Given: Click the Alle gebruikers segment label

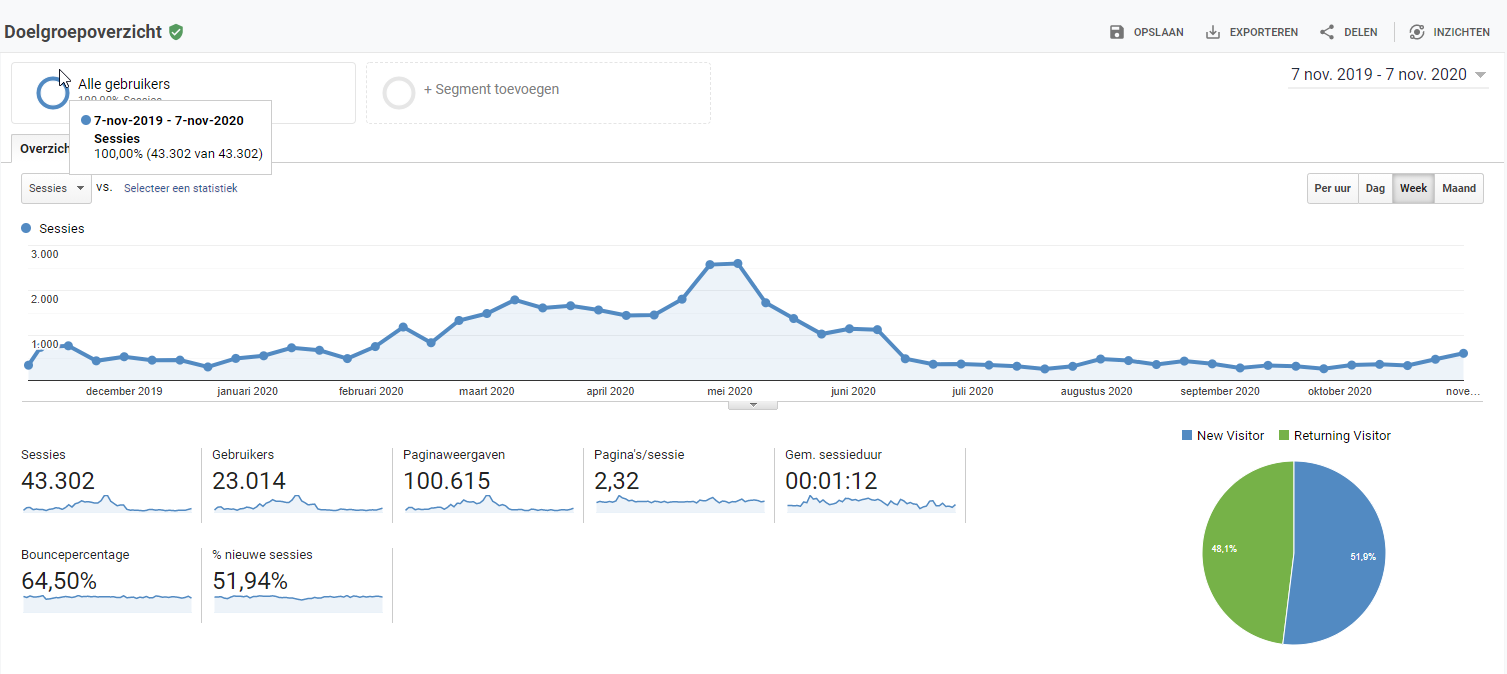Looking at the screenshot, I should [x=124, y=84].
